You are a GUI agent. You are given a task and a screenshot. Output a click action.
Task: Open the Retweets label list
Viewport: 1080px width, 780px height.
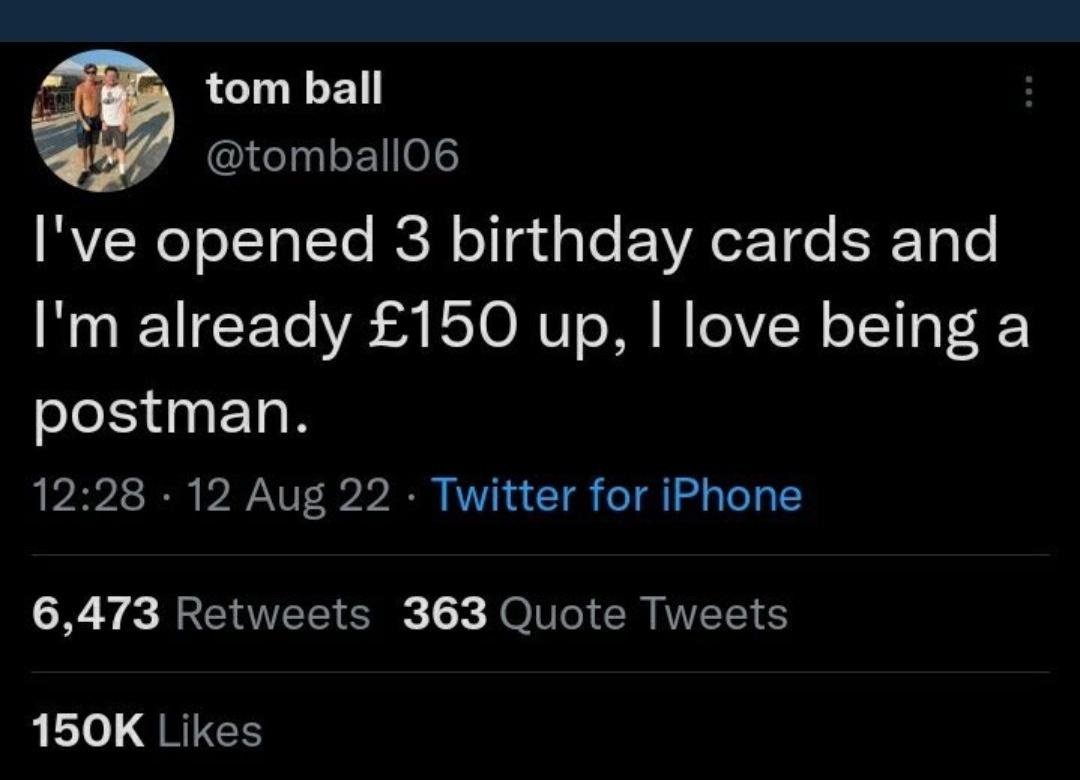[272, 613]
